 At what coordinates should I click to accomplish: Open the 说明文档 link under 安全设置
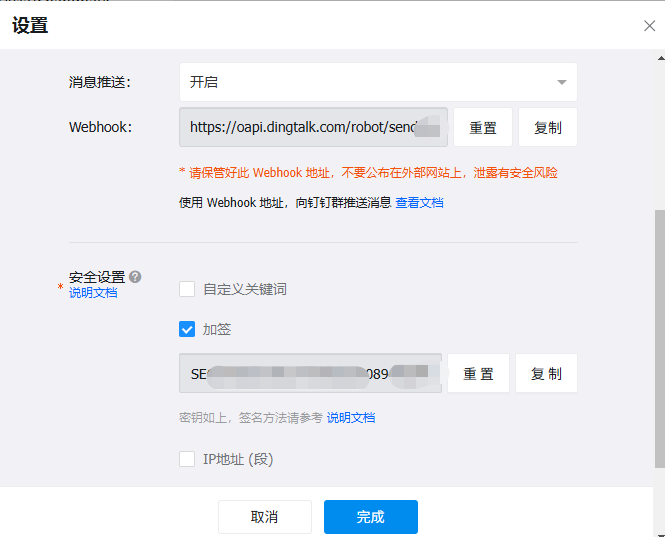(93, 293)
